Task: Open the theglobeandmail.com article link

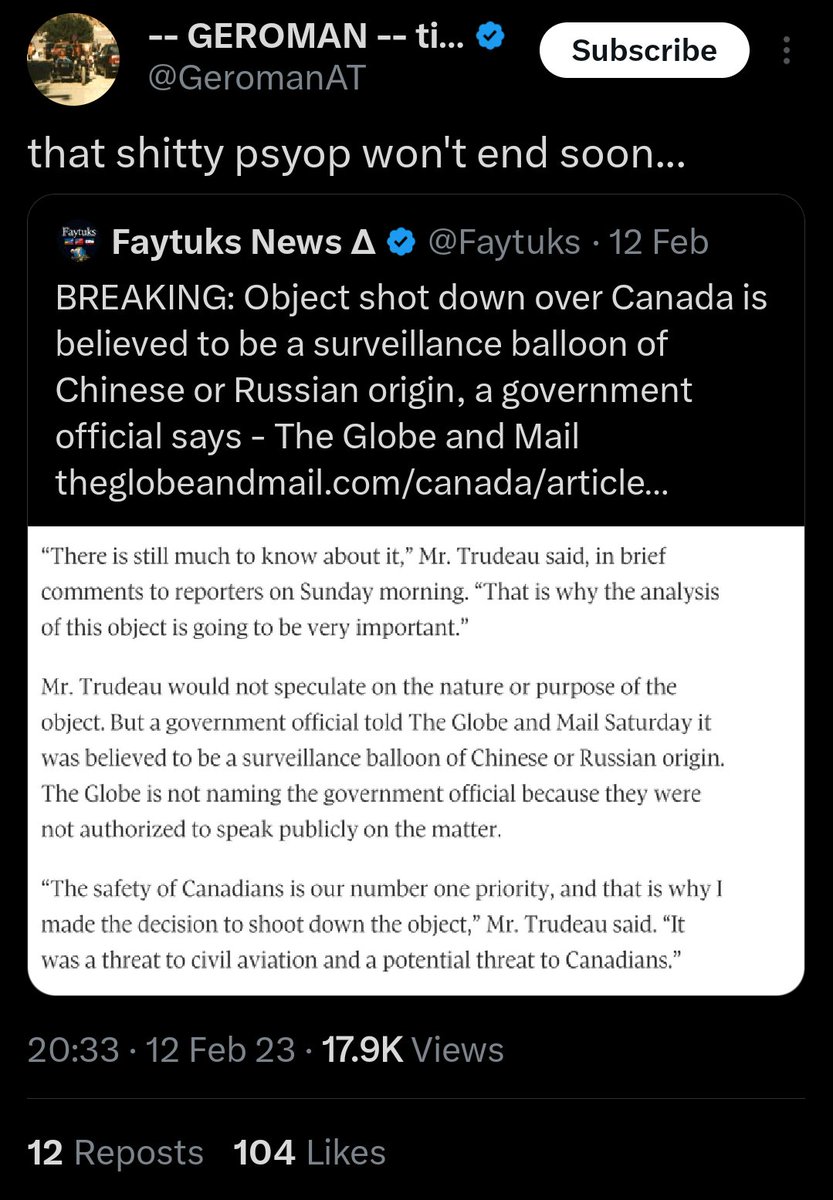Action: pos(363,484)
